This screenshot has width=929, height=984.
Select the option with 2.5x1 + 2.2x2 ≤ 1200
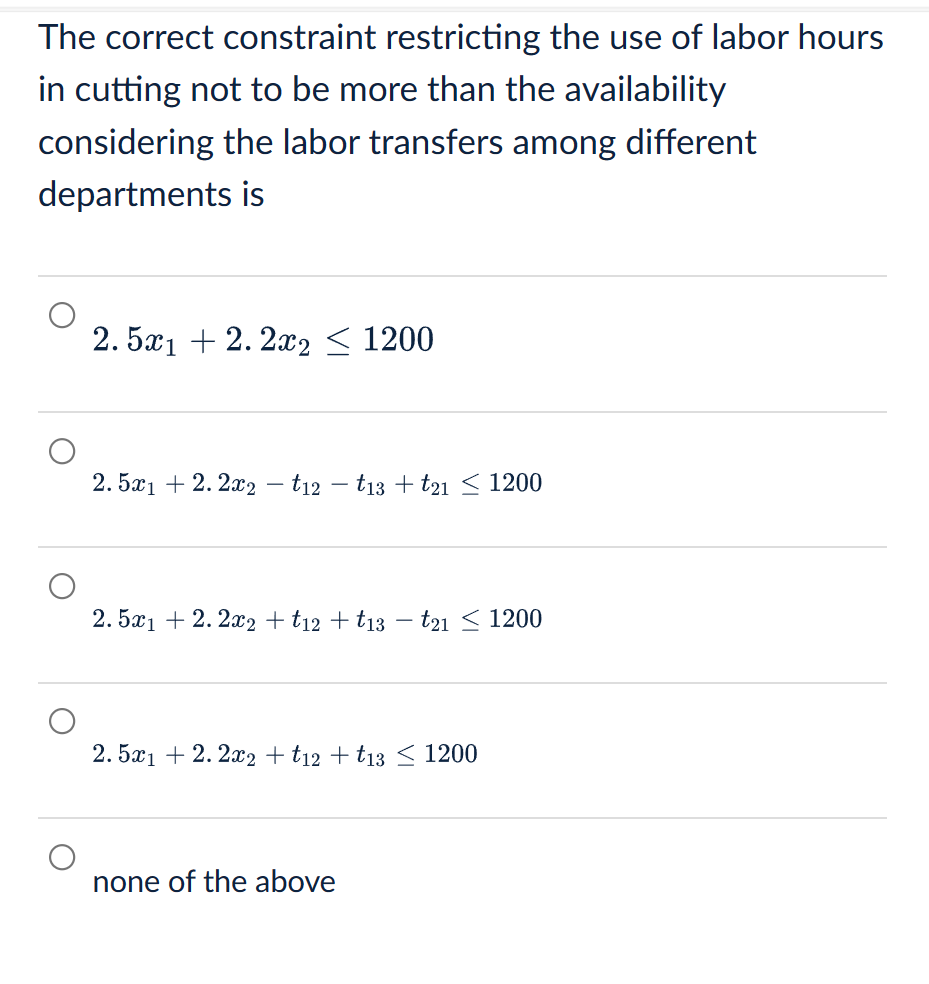click(x=62, y=314)
